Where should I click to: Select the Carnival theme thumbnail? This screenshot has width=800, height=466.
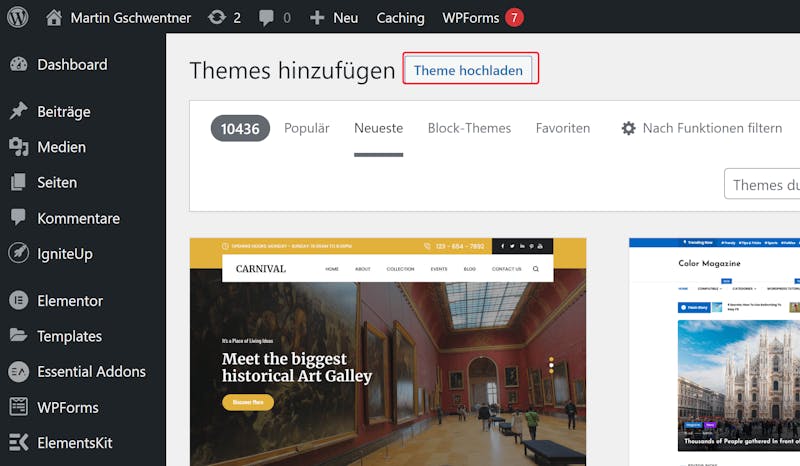coord(388,352)
